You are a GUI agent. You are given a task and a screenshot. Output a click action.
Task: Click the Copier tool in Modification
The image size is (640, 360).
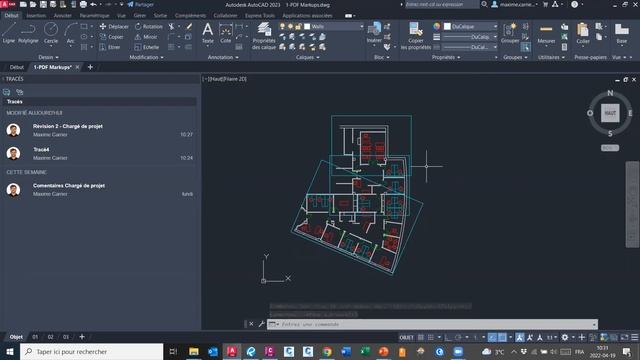tap(111, 37)
